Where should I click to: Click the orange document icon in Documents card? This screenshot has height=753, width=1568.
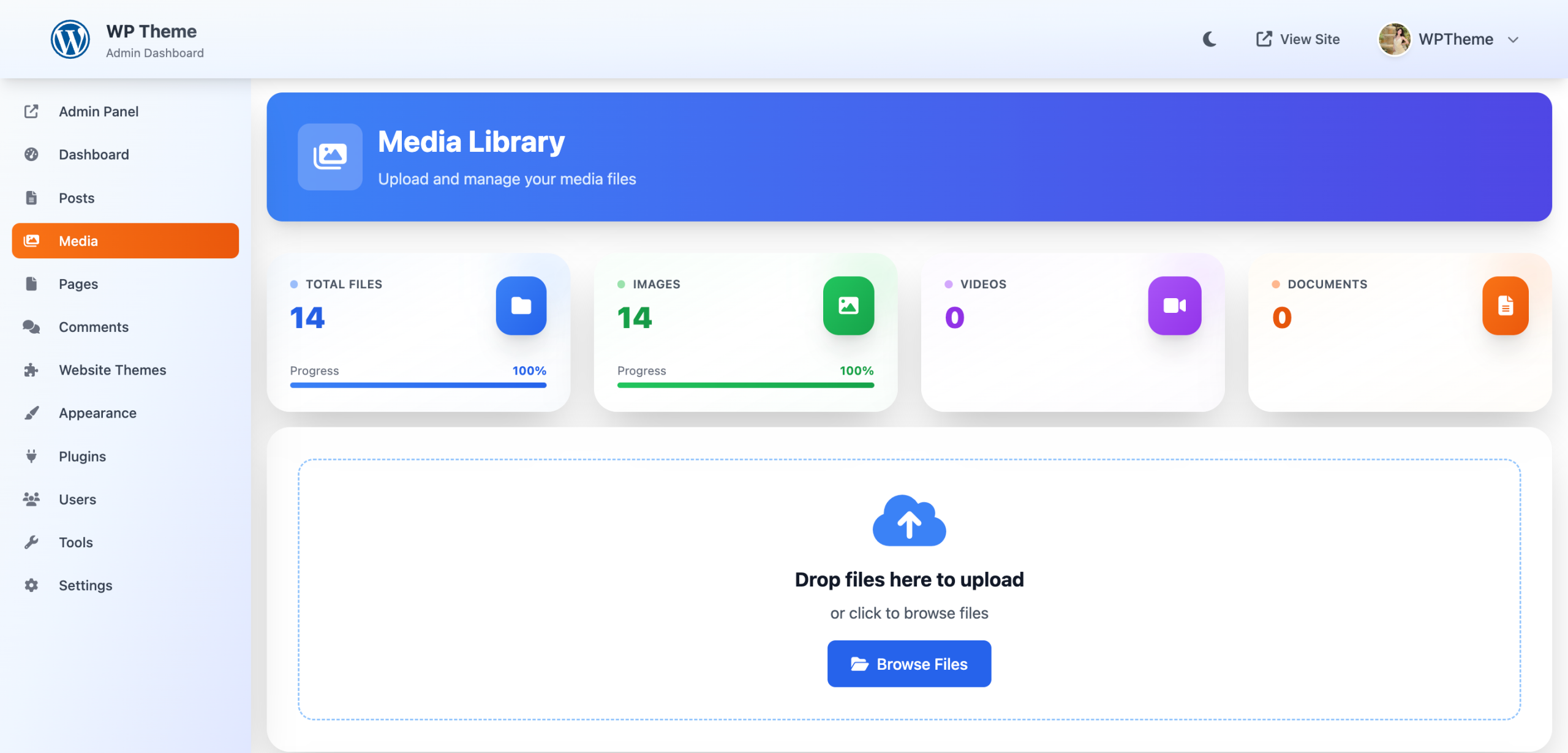(x=1505, y=305)
